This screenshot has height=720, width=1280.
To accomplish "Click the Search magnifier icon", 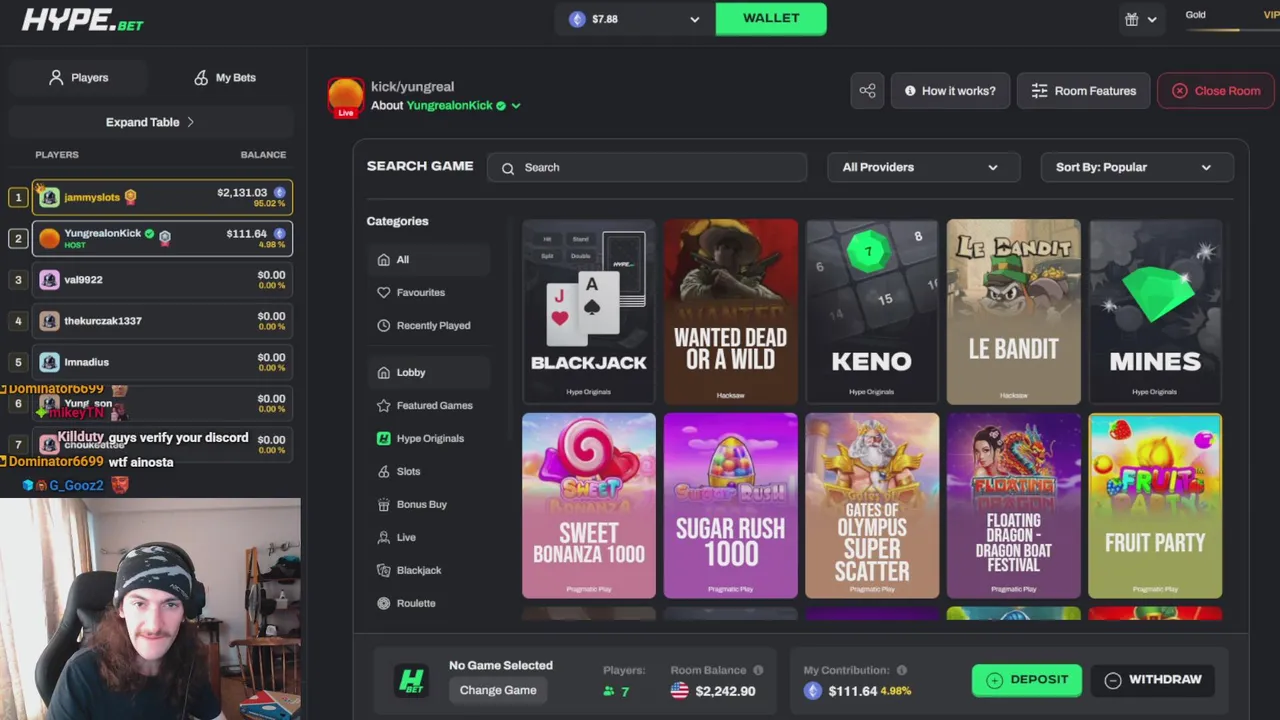I will click(508, 168).
